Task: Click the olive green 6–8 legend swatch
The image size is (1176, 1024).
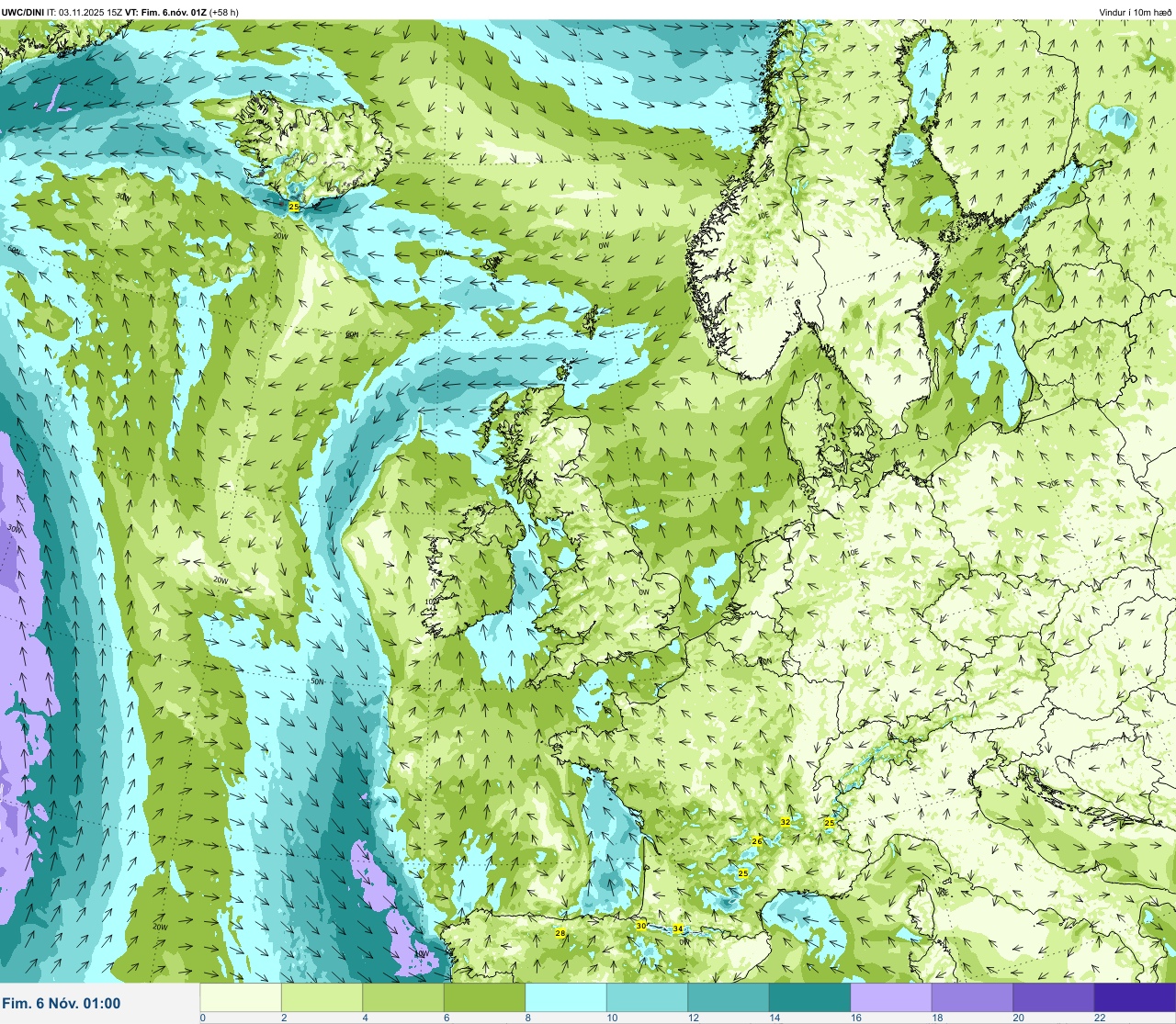Action: (484, 997)
